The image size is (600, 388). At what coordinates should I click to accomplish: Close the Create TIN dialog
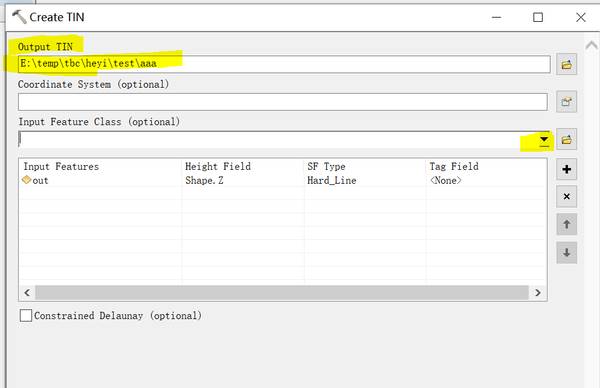click(580, 17)
